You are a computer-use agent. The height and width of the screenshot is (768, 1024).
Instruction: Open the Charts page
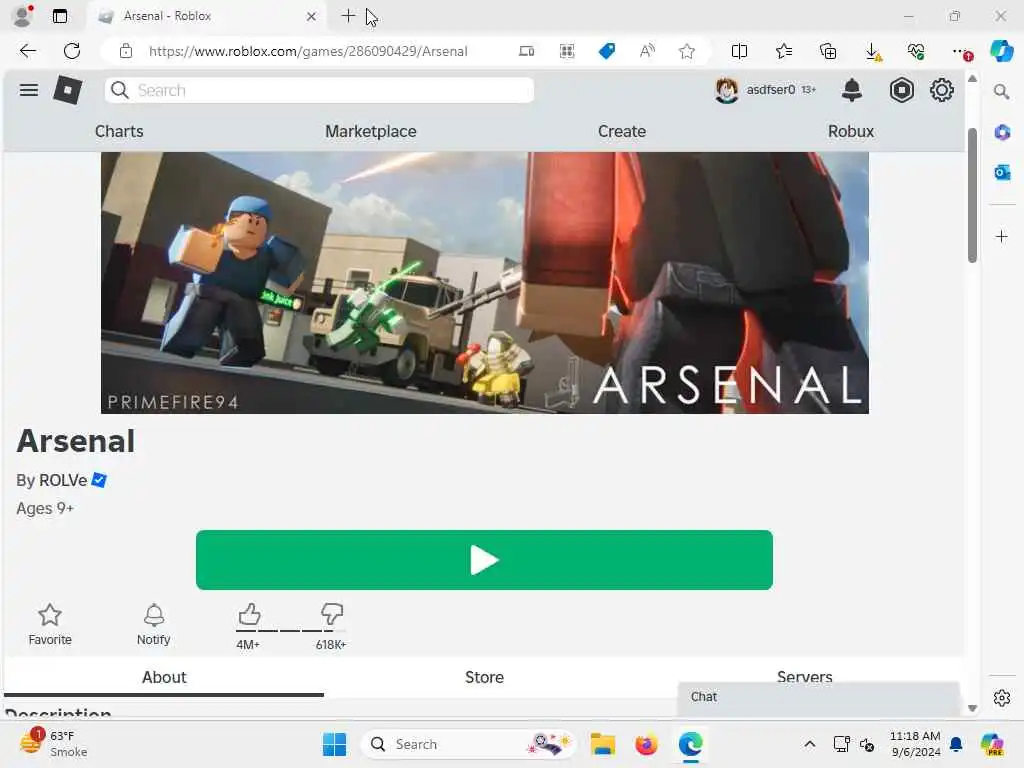coord(119,131)
